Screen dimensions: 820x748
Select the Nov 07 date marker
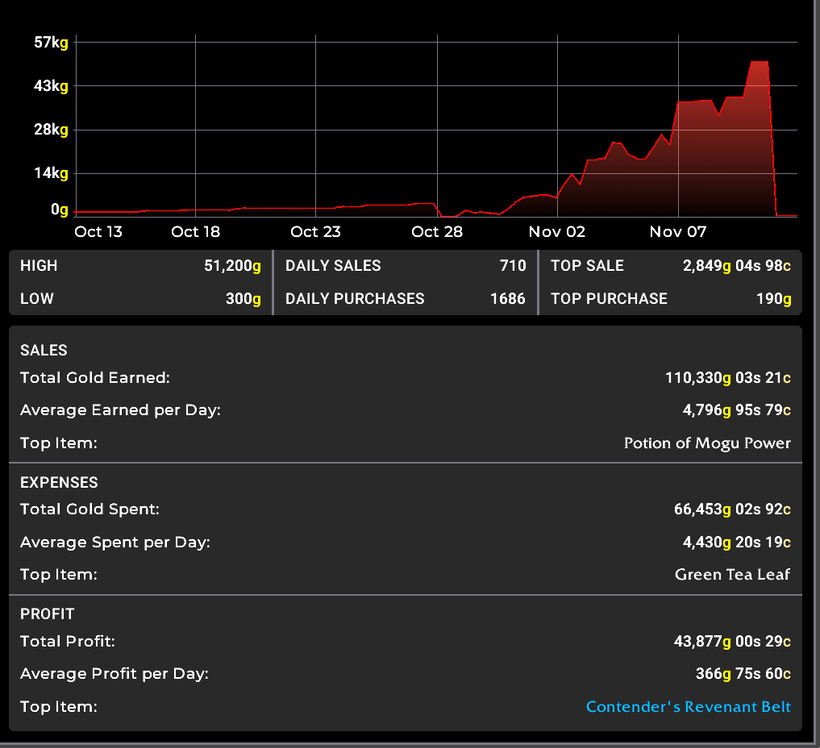coord(678,232)
